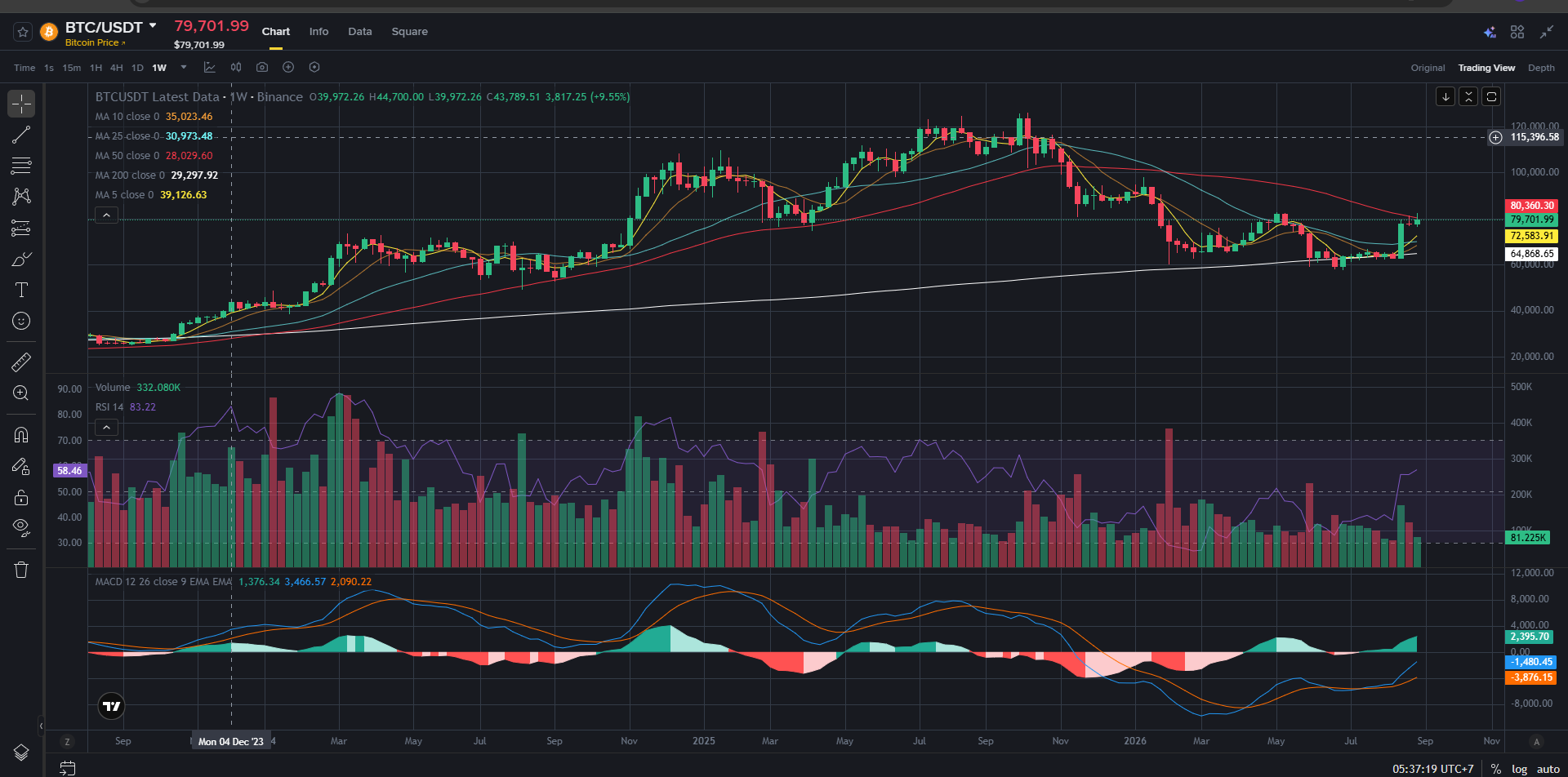This screenshot has width=1568, height=777.
Task: Open the Square tab
Action: (409, 32)
